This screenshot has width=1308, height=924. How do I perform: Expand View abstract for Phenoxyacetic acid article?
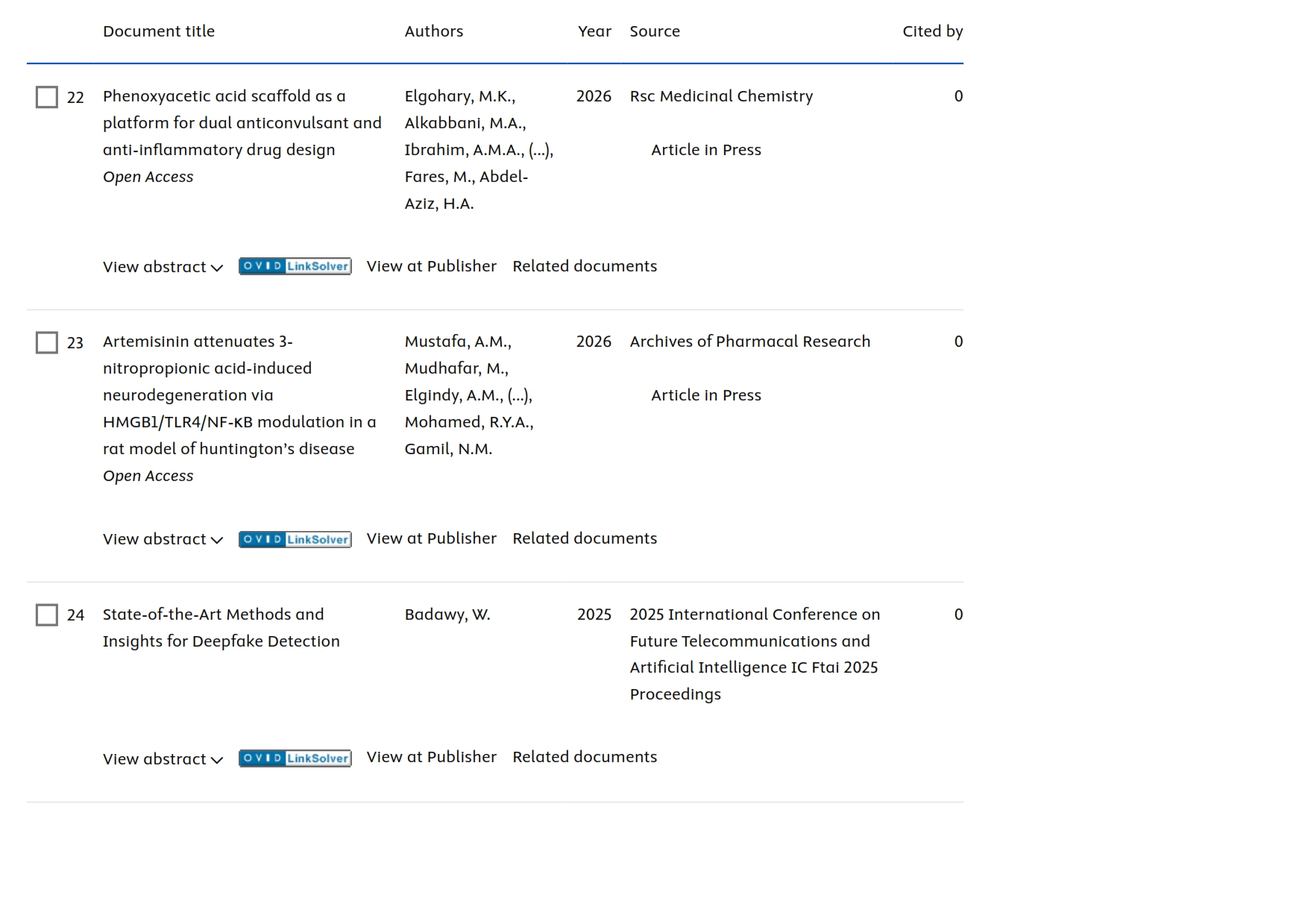[163, 267]
